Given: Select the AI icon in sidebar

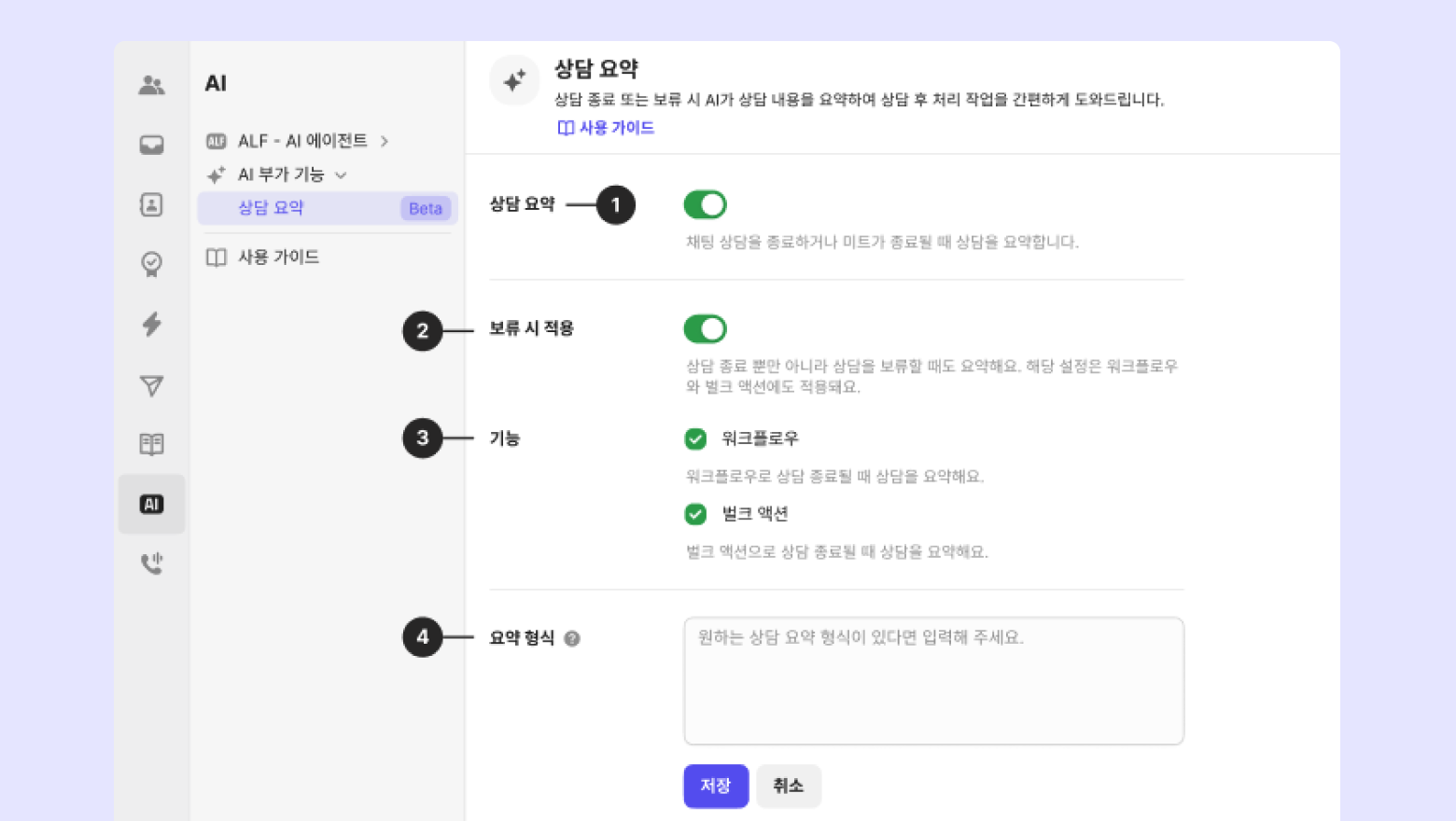Looking at the screenshot, I should [151, 504].
